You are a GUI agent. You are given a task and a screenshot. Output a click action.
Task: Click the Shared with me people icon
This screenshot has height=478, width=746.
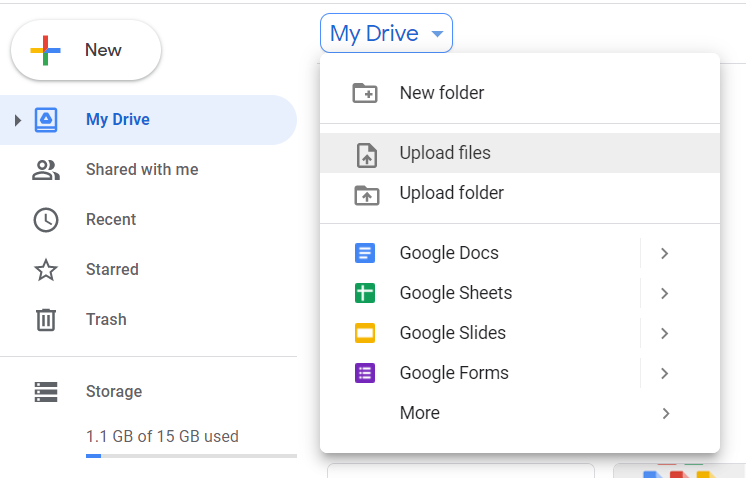point(46,170)
